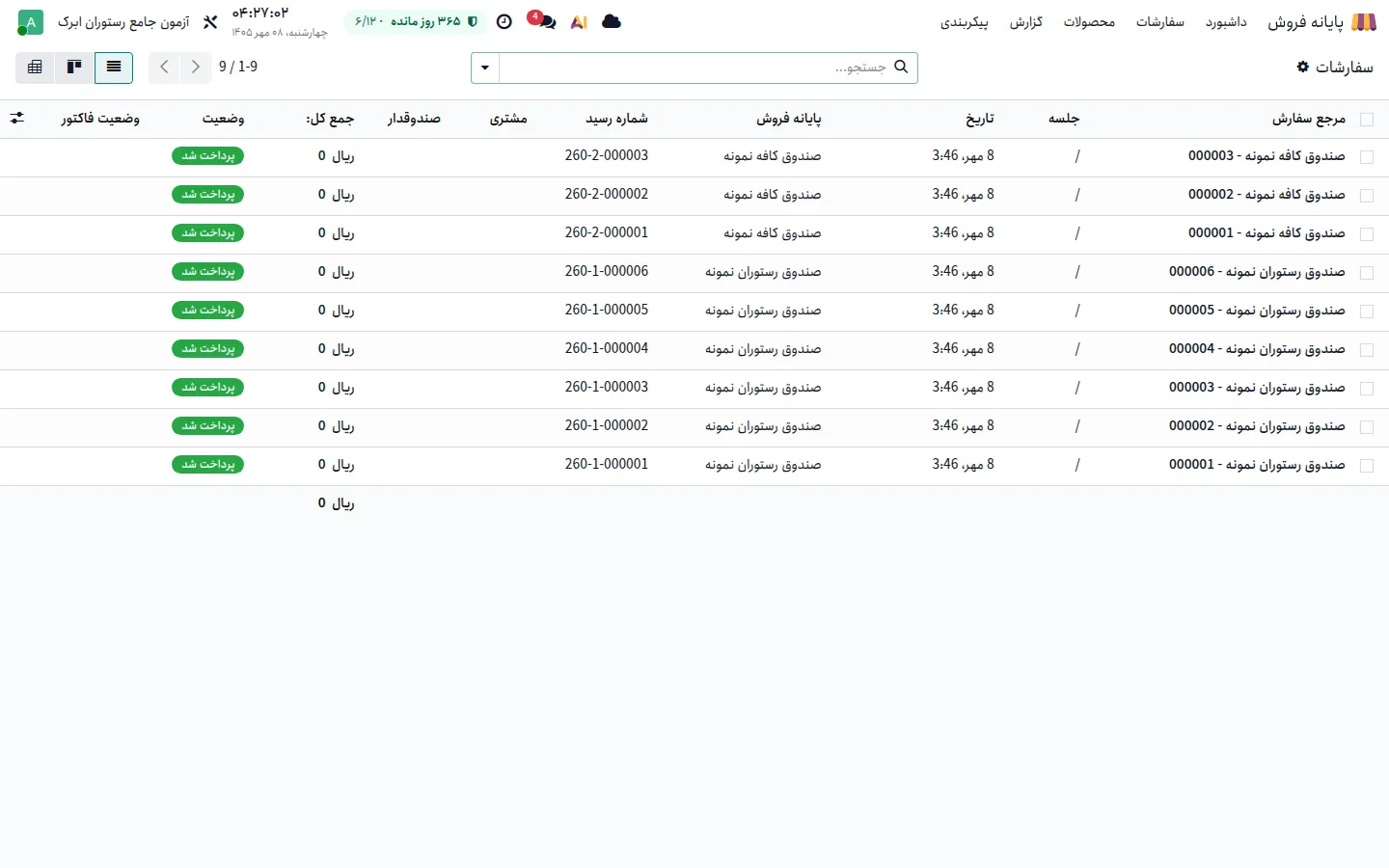Click the pager counter 1-9 / 9

pyautogui.click(x=238, y=67)
